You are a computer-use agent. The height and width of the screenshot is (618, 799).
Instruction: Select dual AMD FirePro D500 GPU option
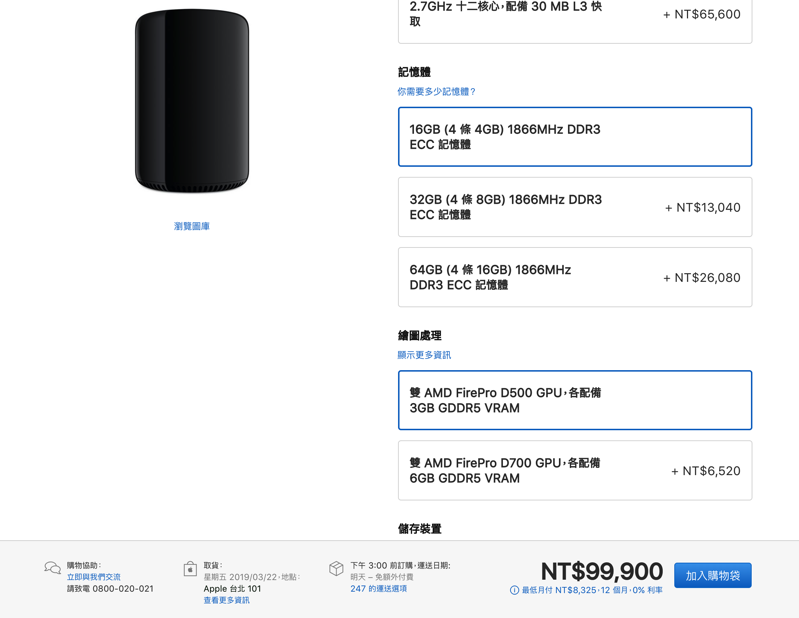click(575, 400)
